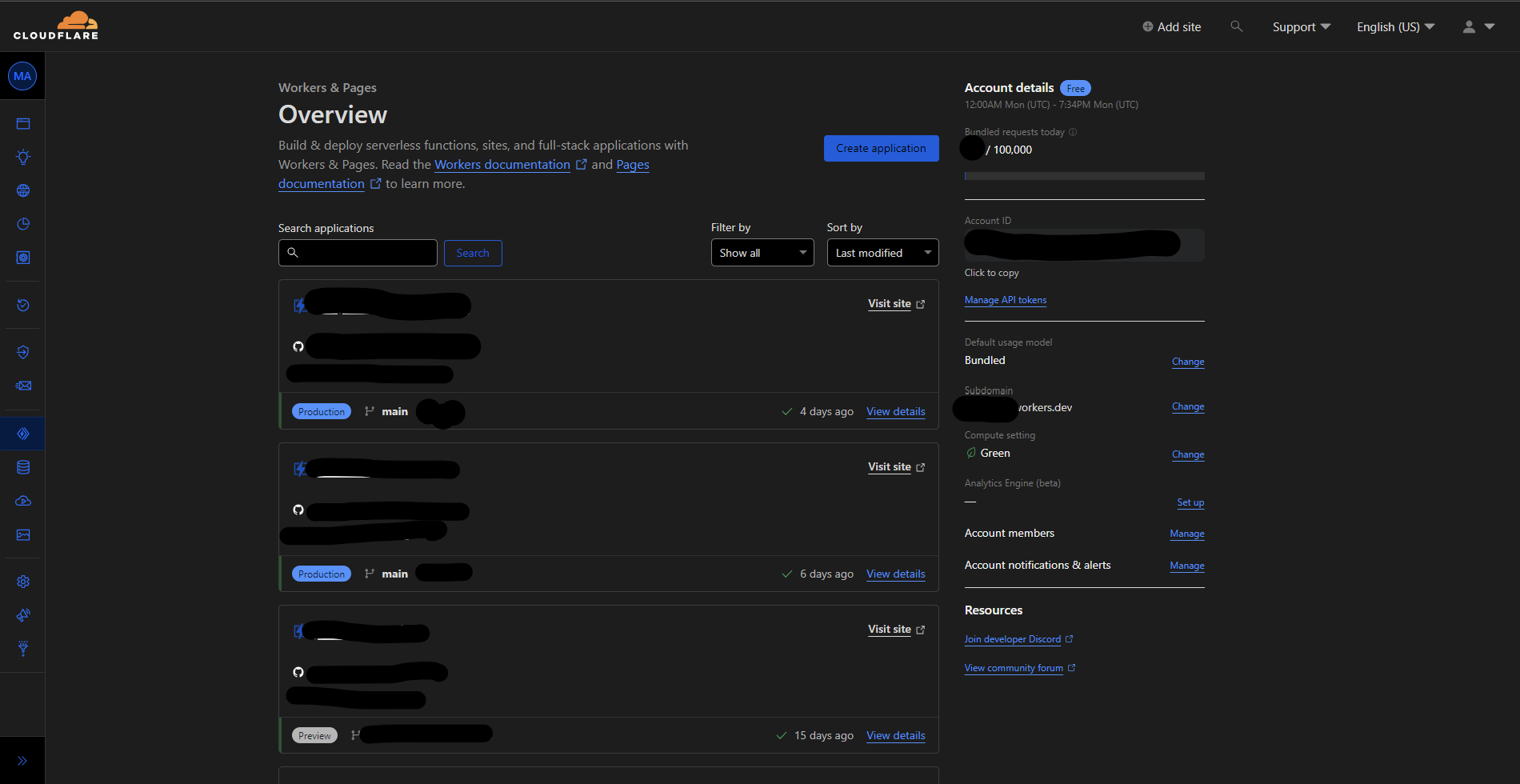Open the Discover lightbulb sidebar icon
This screenshot has height=784, width=1520.
point(22,157)
